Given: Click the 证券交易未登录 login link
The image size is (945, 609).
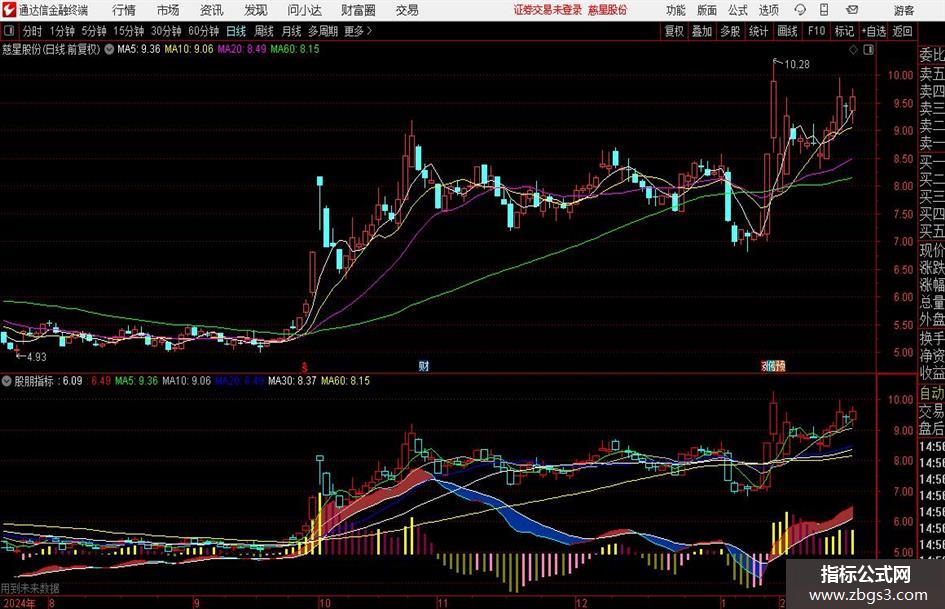Looking at the screenshot, I should (x=548, y=10).
